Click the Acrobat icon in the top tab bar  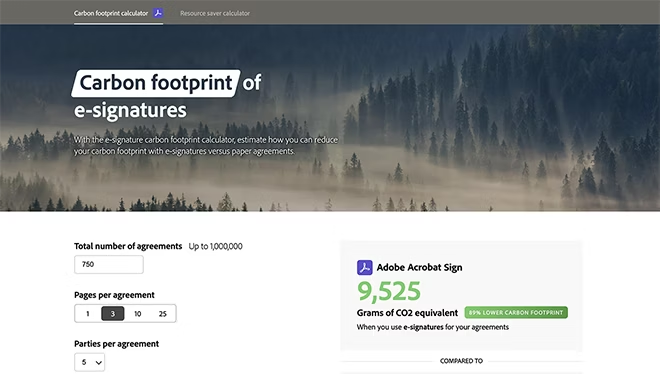158,13
